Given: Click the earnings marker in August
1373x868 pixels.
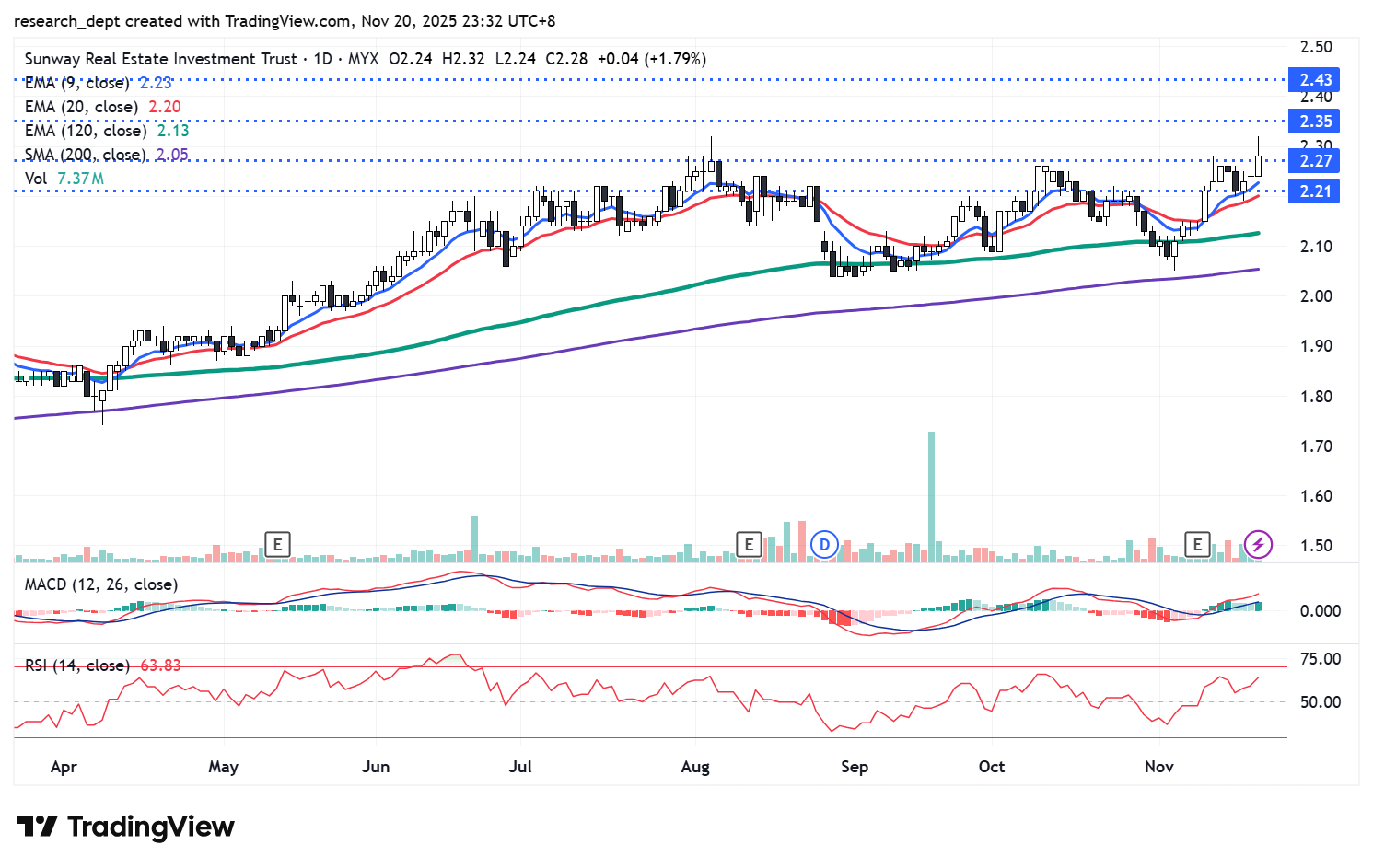Looking at the screenshot, I should (749, 545).
